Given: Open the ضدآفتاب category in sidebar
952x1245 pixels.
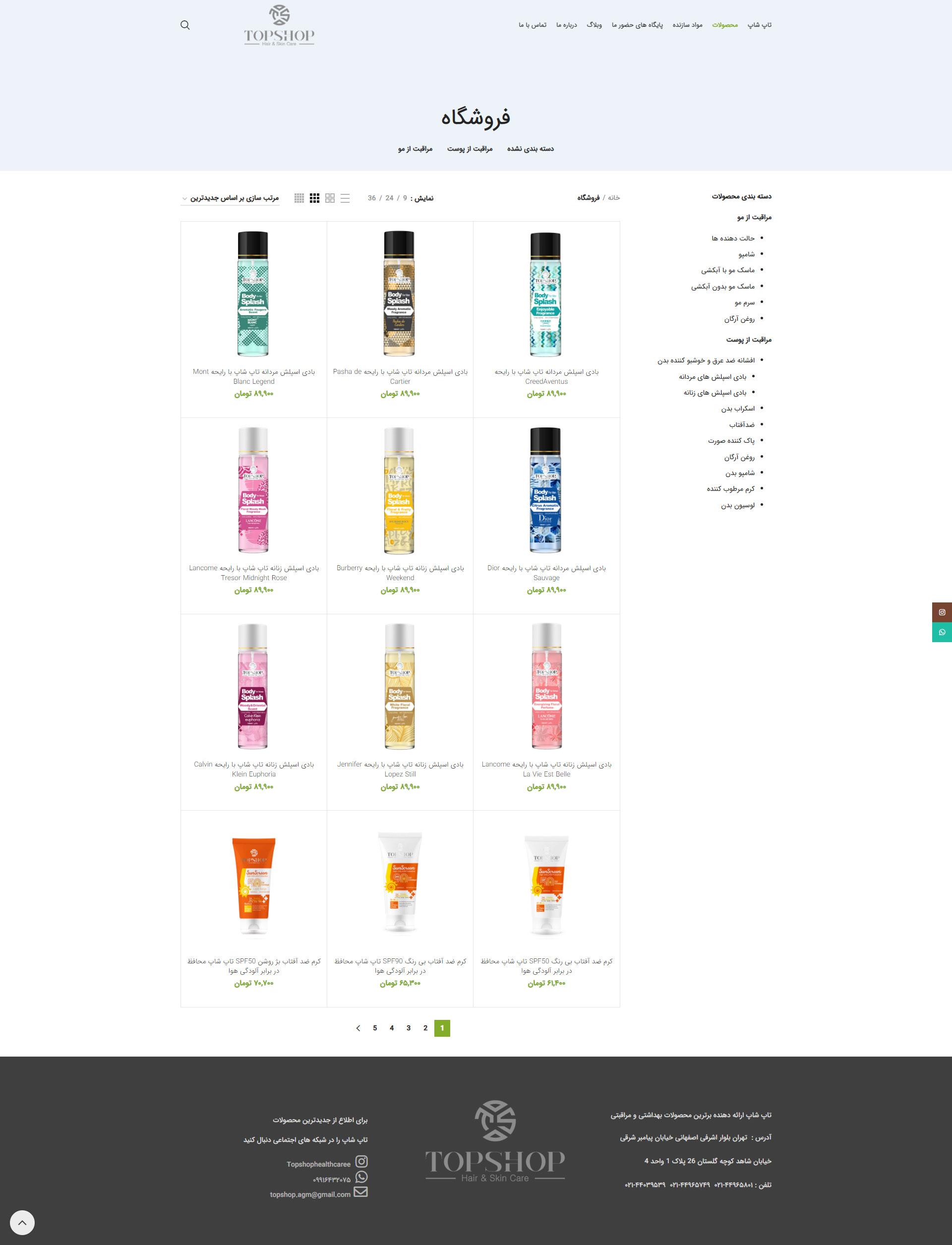Looking at the screenshot, I should tap(741, 424).
